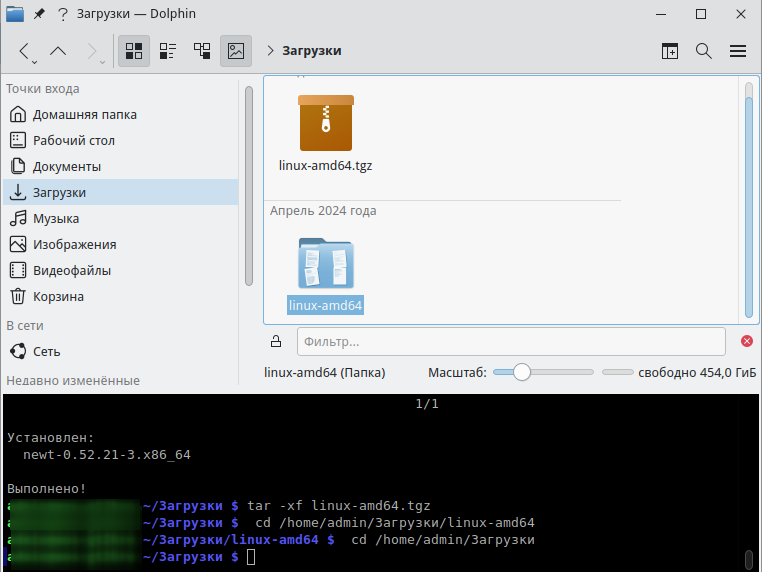This screenshot has width=762, height=572.
Task: Open the hamburger menu
Action: pos(738,51)
